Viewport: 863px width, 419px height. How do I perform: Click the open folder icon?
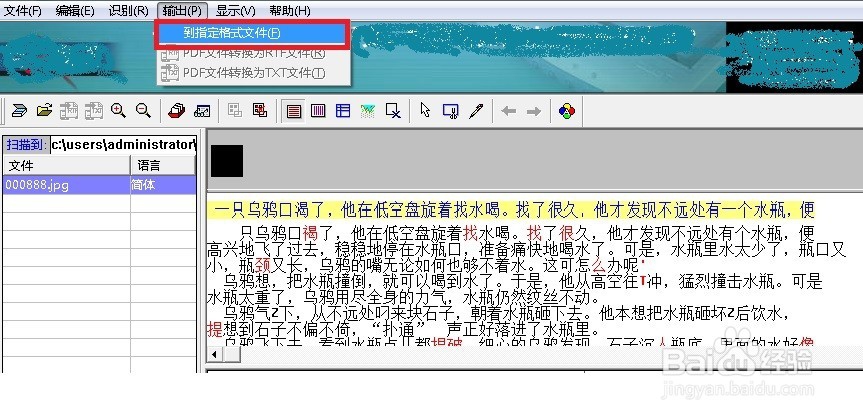[44, 111]
